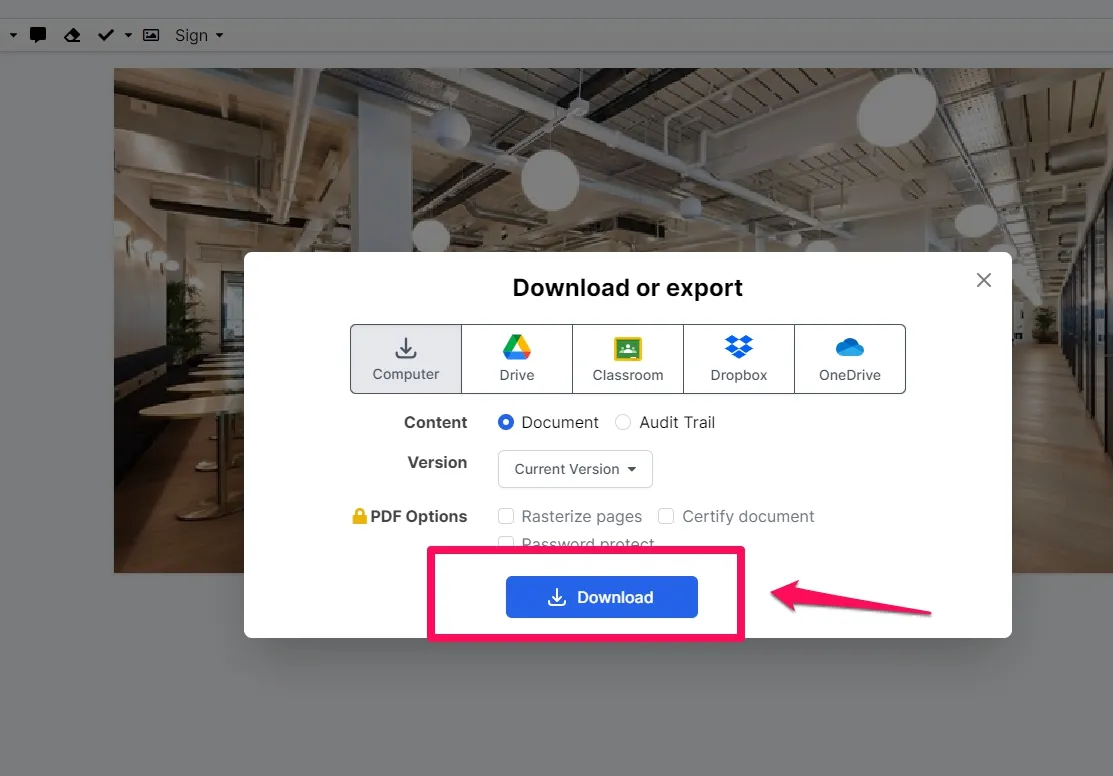Viewport: 1113px width, 776px height.
Task: Select the eraser tool
Action: click(71, 35)
